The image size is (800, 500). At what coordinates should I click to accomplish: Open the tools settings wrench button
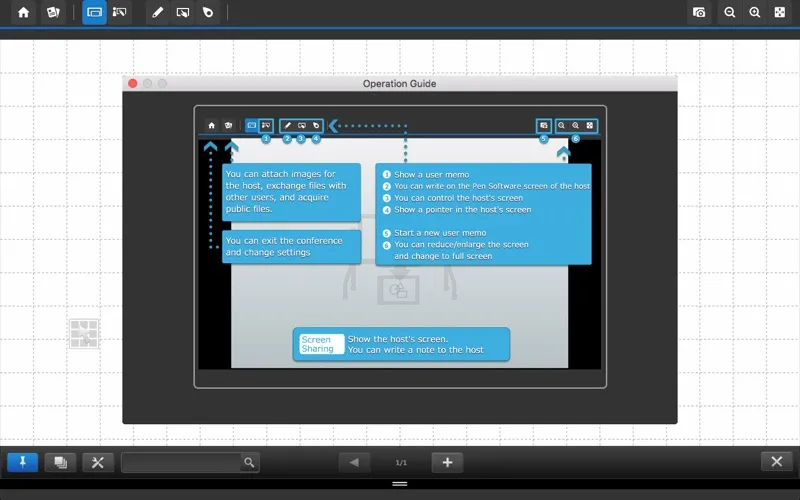(97, 462)
